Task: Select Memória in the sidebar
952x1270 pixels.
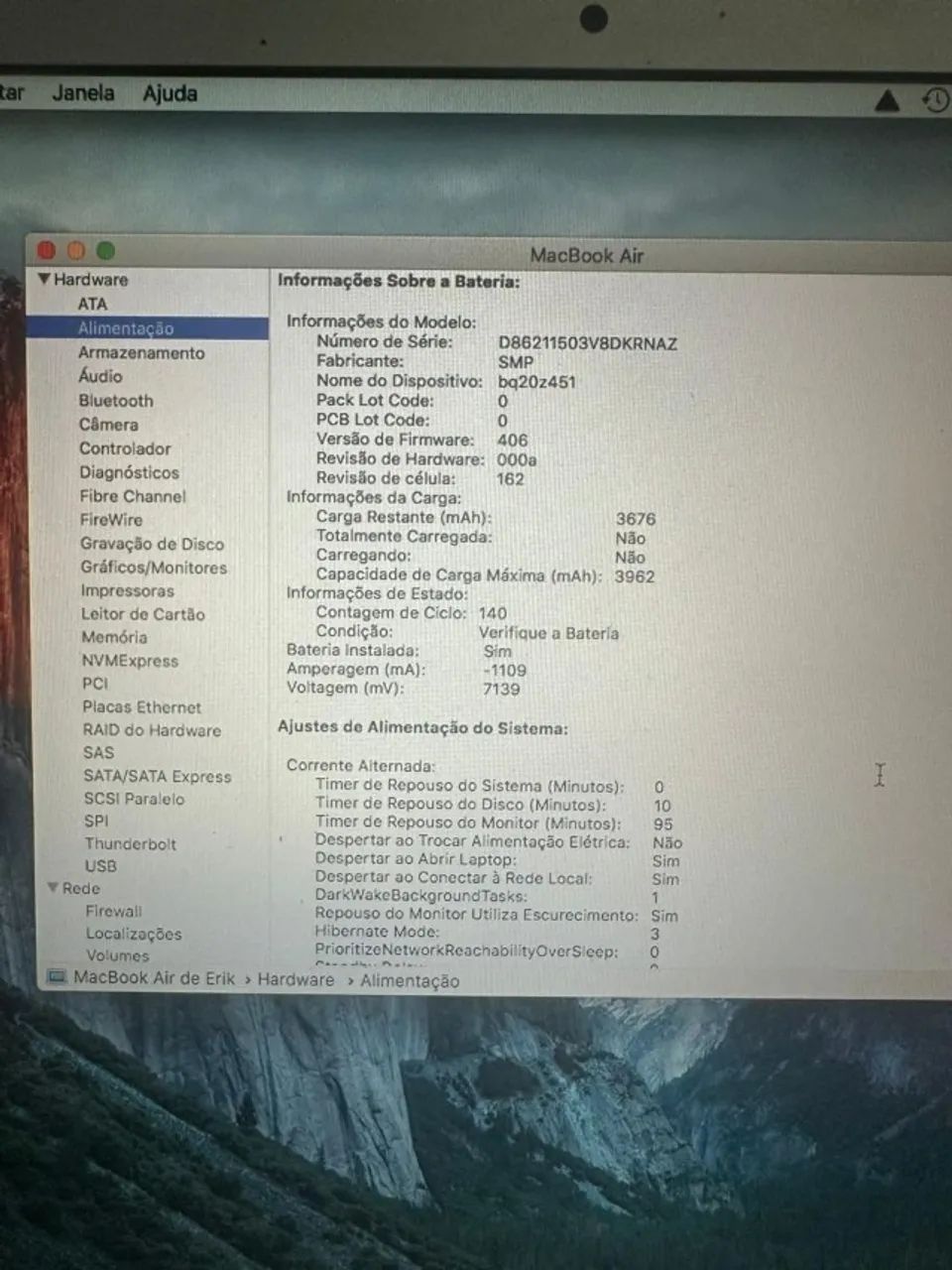Action: pyautogui.click(x=114, y=637)
